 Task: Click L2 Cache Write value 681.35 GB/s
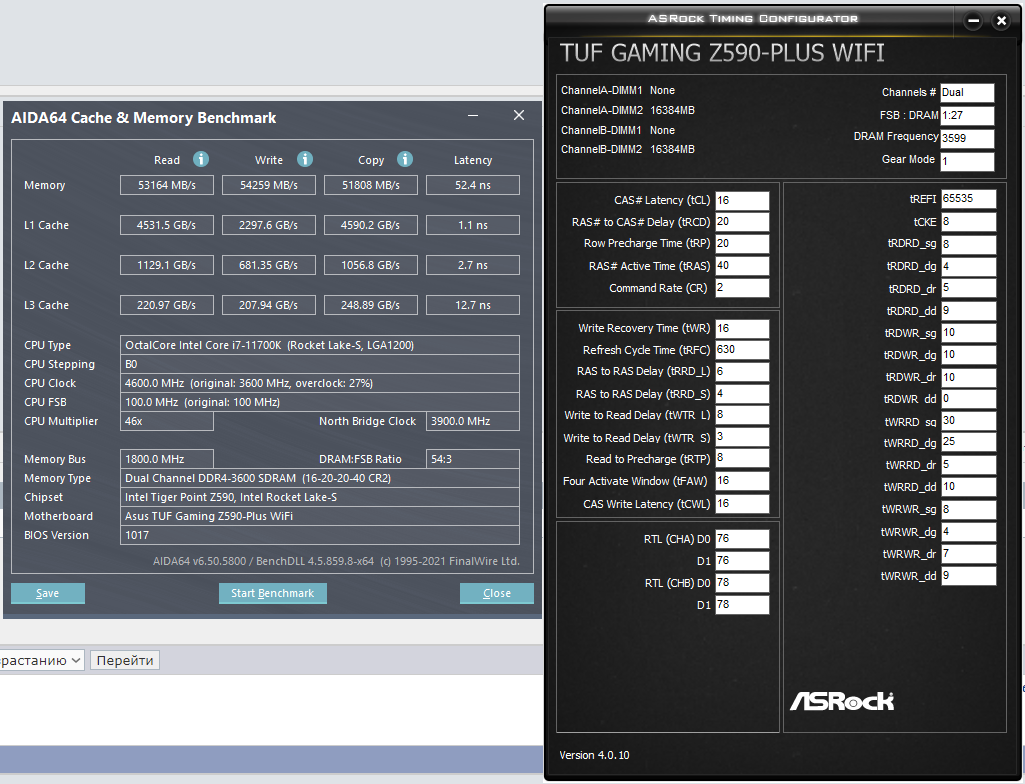(269, 265)
